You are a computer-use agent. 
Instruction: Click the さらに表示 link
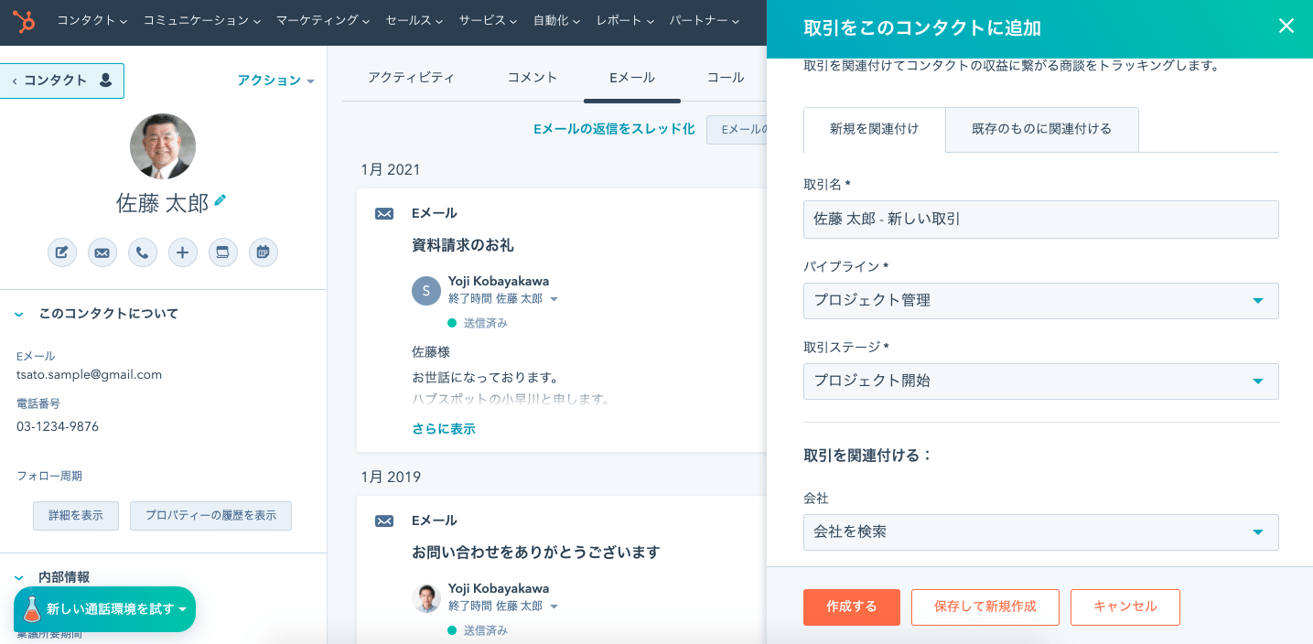click(x=443, y=429)
